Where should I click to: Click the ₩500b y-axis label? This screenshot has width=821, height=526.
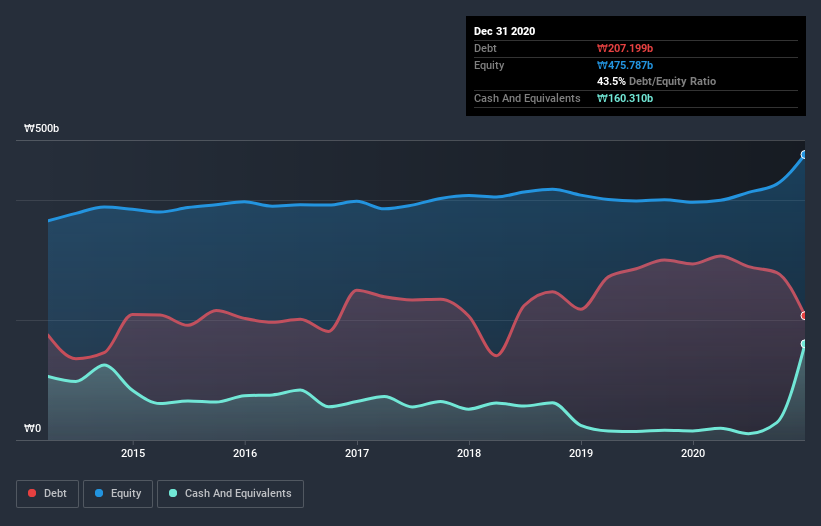point(41,128)
